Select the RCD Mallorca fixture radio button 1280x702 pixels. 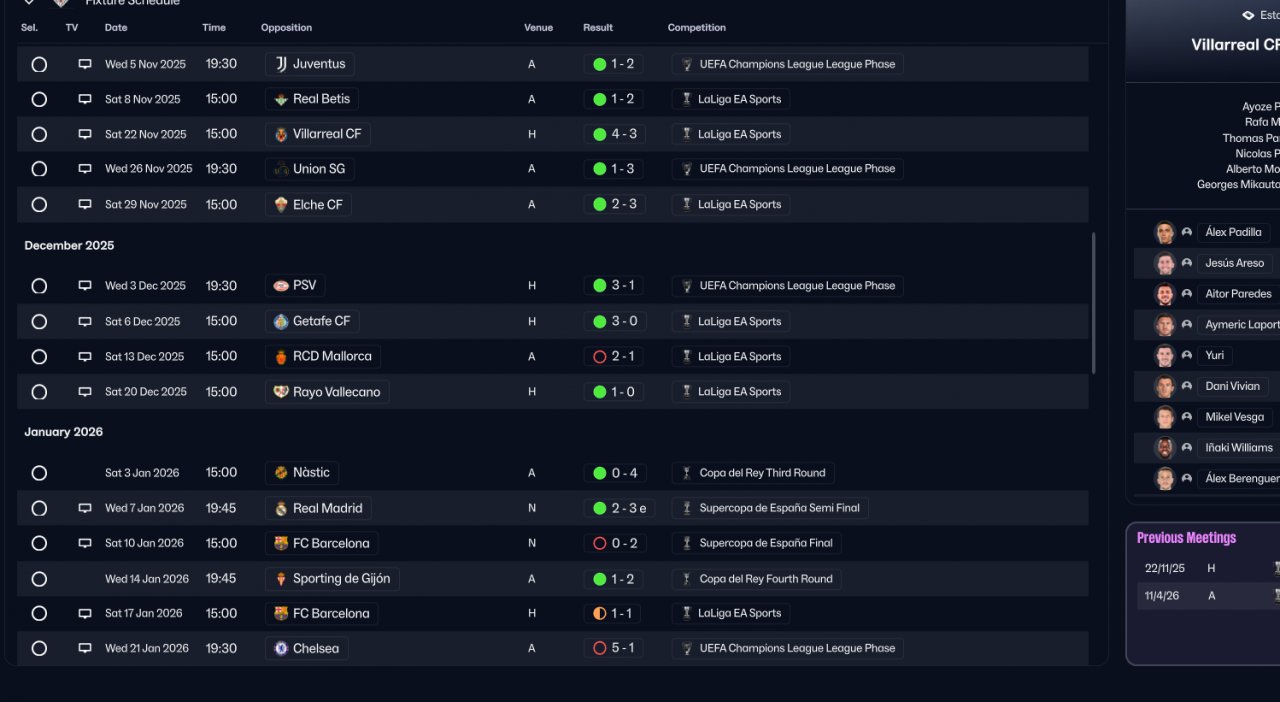[39, 357]
